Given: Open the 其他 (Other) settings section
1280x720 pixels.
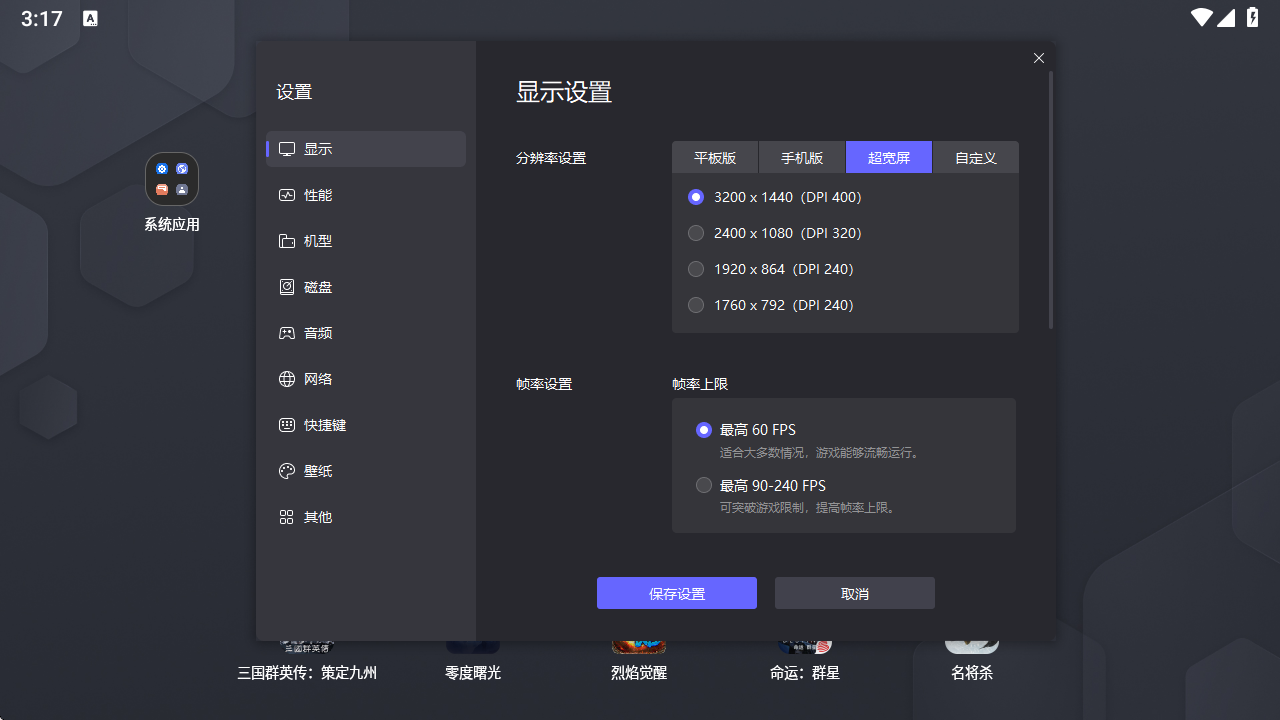Looking at the screenshot, I should (x=316, y=517).
